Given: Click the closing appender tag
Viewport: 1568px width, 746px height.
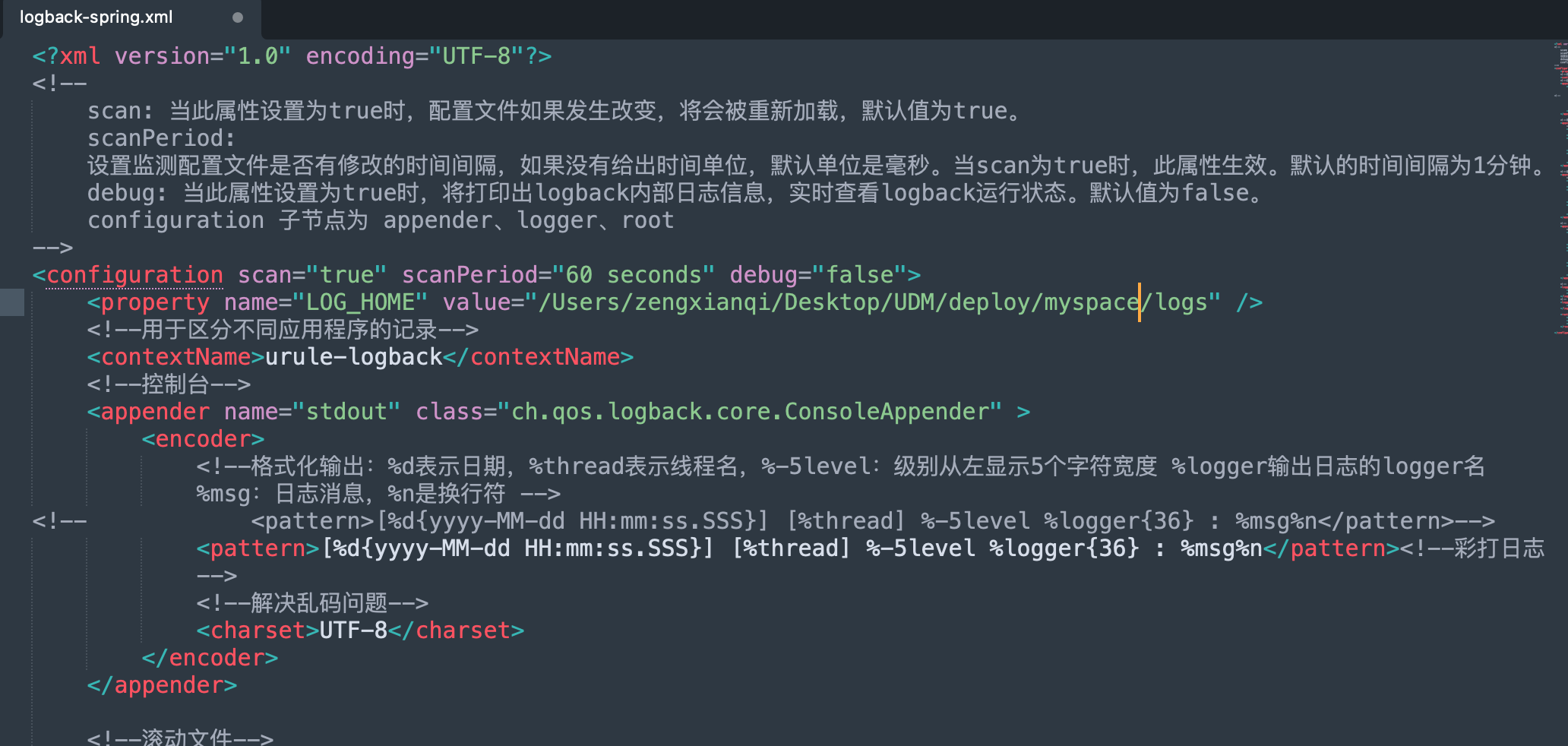Looking at the screenshot, I should pyautogui.click(x=162, y=685).
